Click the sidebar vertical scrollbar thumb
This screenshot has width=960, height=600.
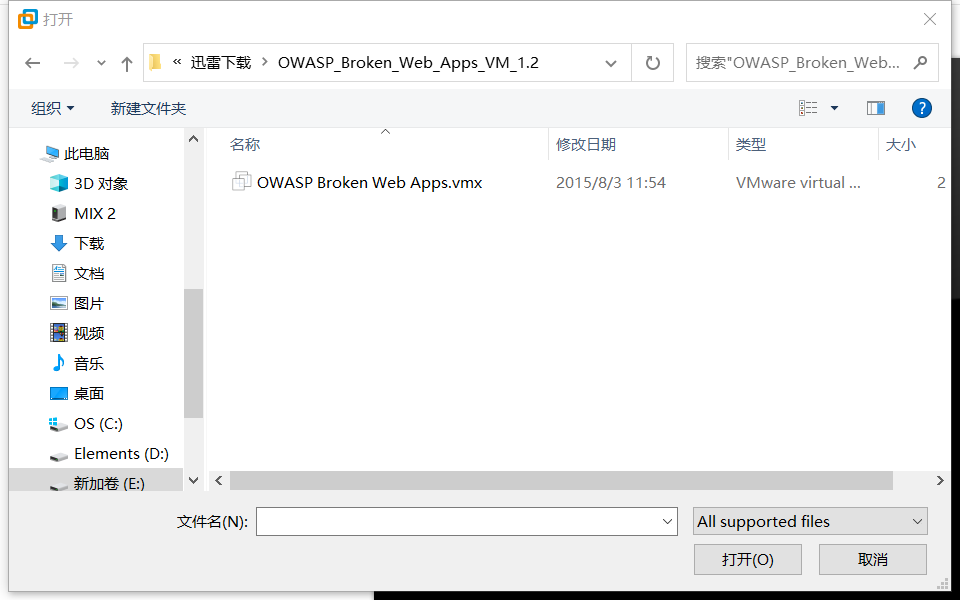point(193,353)
